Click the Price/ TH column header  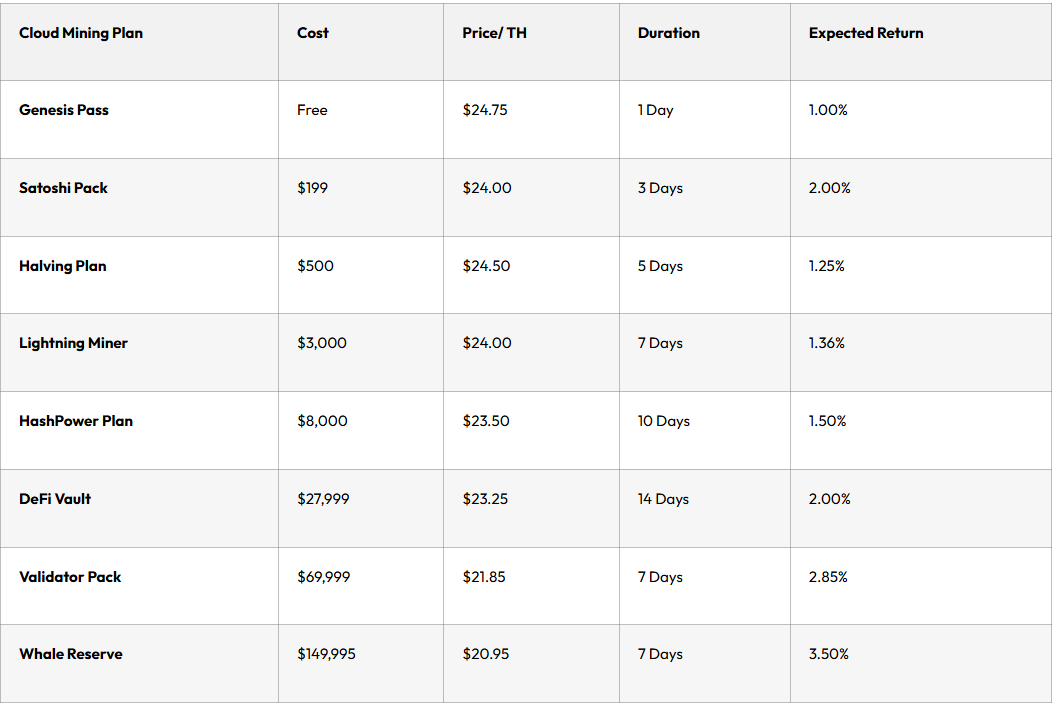(x=494, y=33)
